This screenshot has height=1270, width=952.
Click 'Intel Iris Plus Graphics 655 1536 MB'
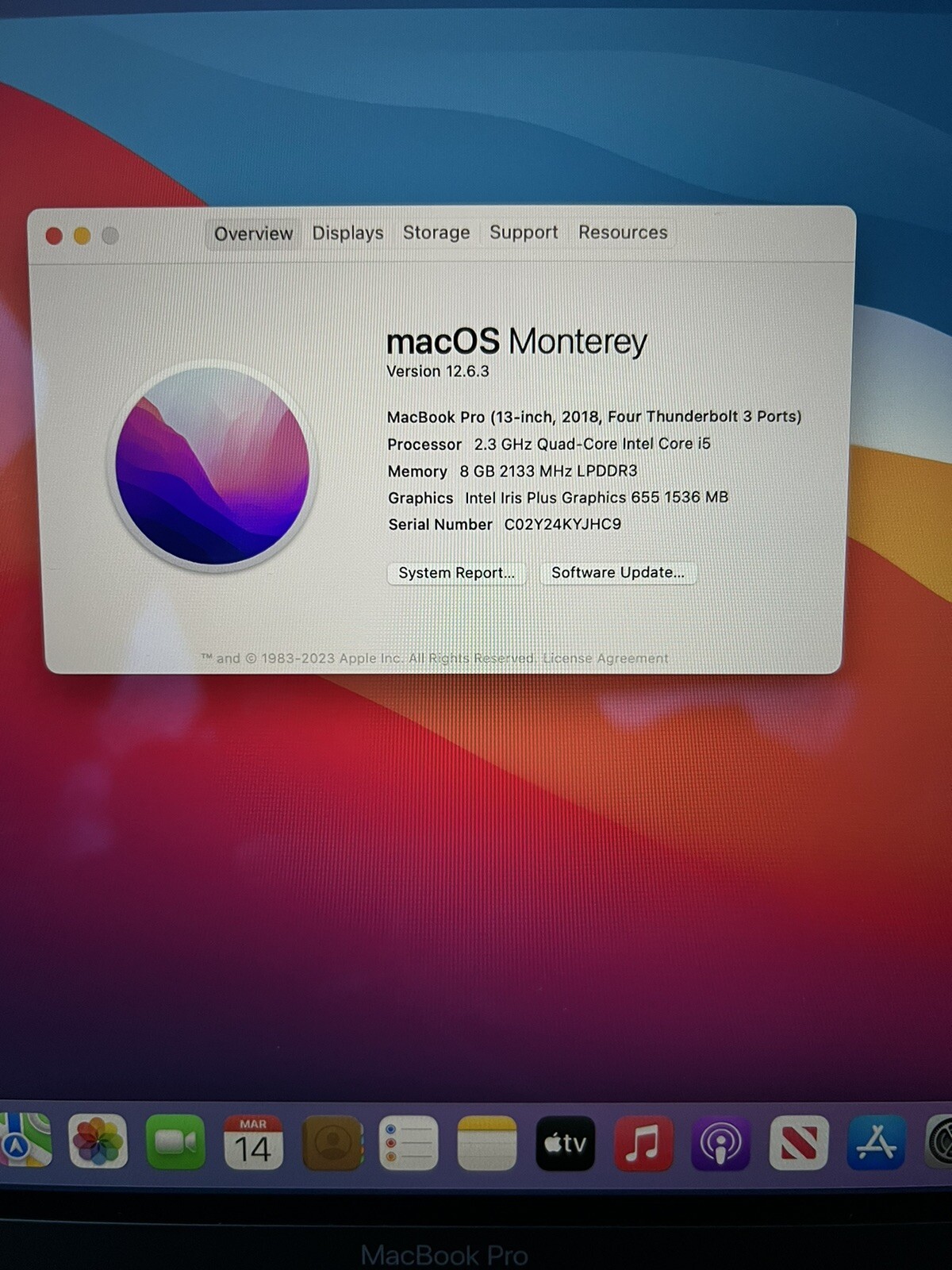597,498
